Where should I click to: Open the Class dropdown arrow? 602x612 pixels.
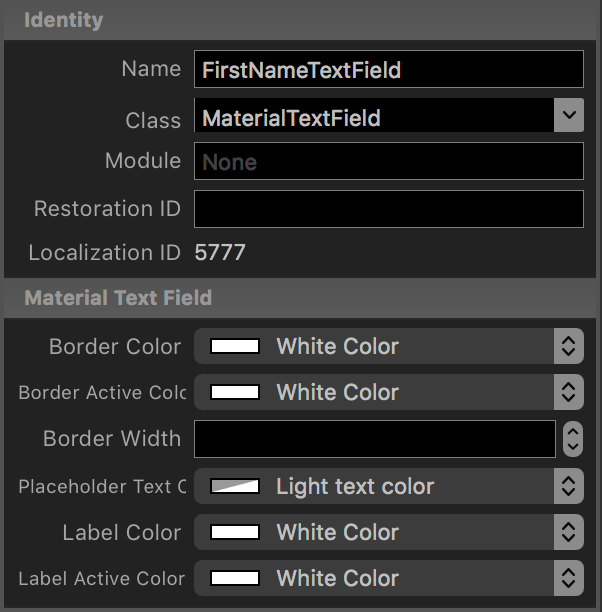[569, 116]
